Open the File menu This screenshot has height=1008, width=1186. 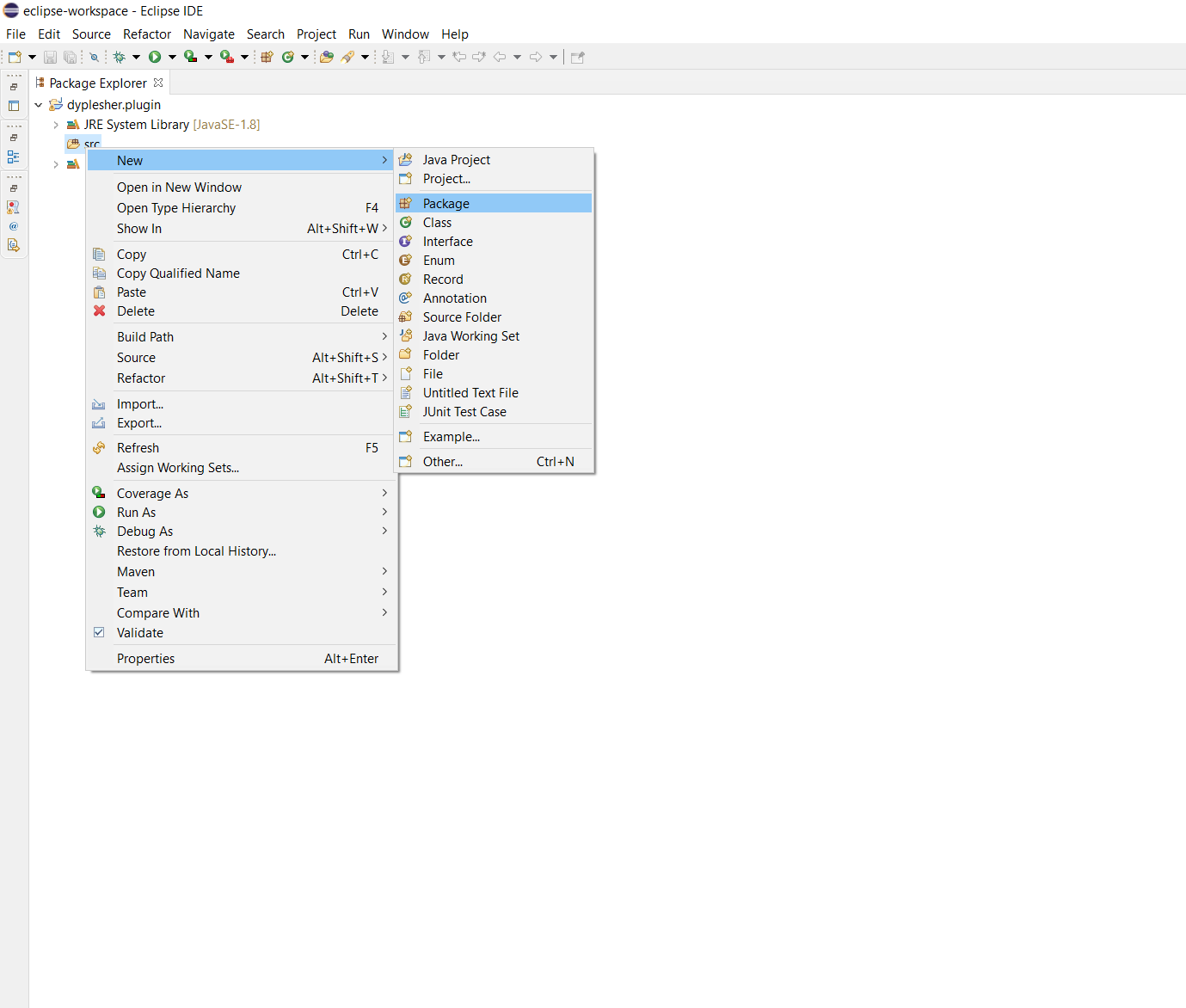click(15, 34)
